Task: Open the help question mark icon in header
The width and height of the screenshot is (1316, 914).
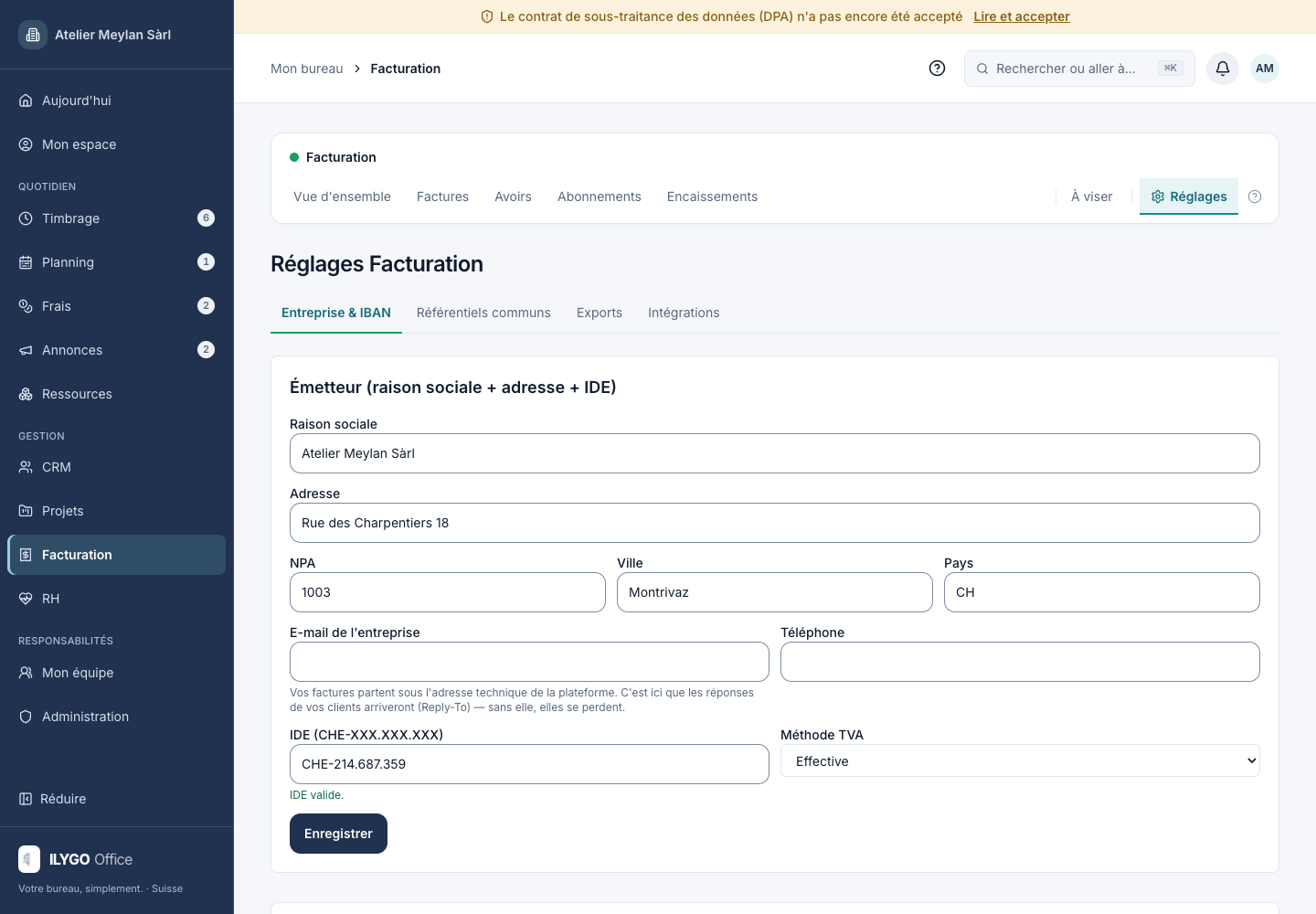Action: coord(937,69)
